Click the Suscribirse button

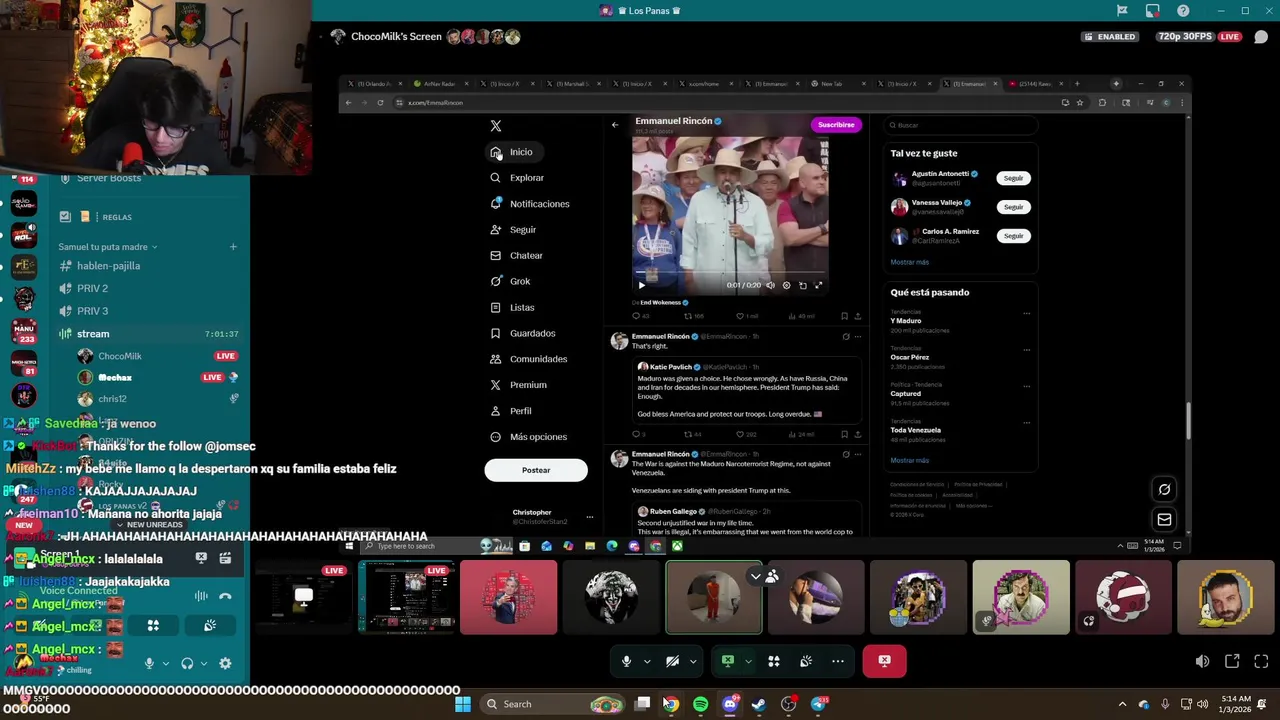[836, 125]
